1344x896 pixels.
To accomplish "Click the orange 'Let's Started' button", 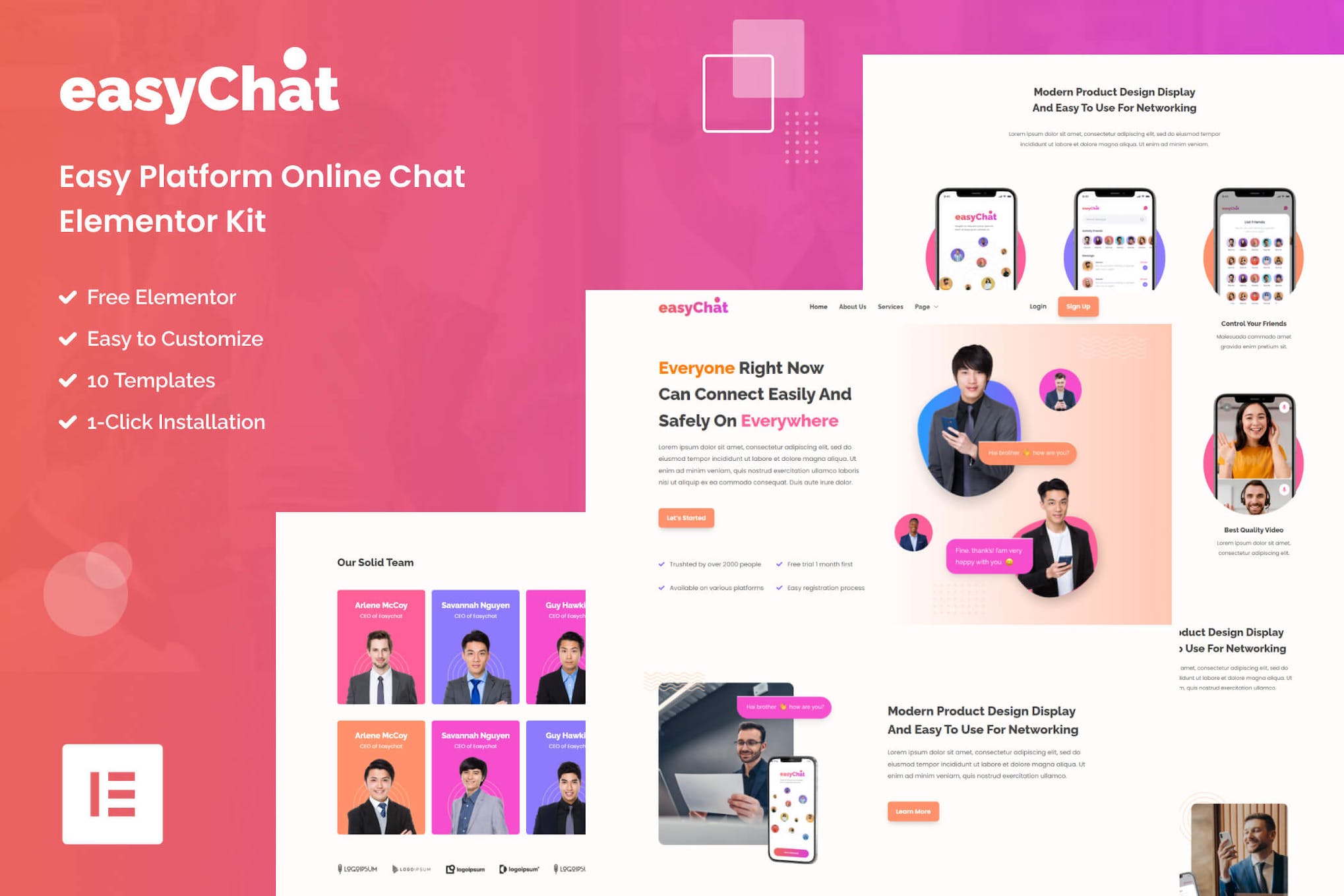I will click(684, 517).
